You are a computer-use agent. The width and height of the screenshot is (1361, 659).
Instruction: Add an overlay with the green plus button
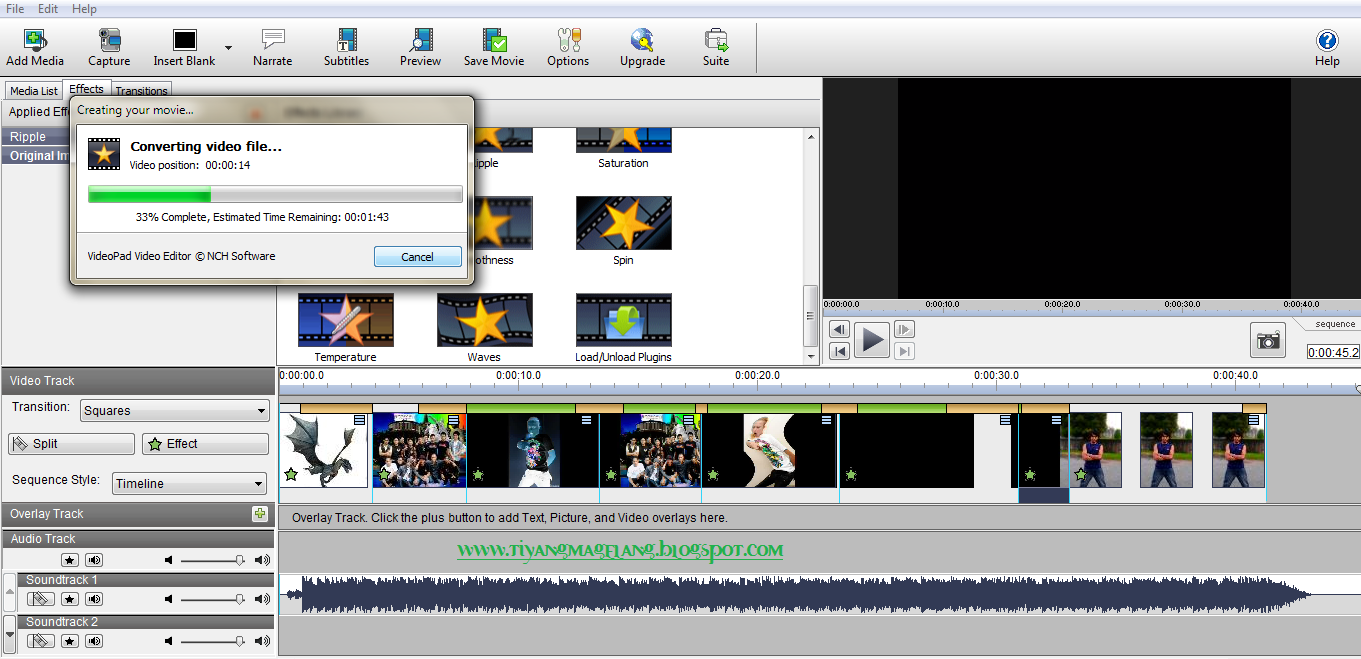[260, 514]
